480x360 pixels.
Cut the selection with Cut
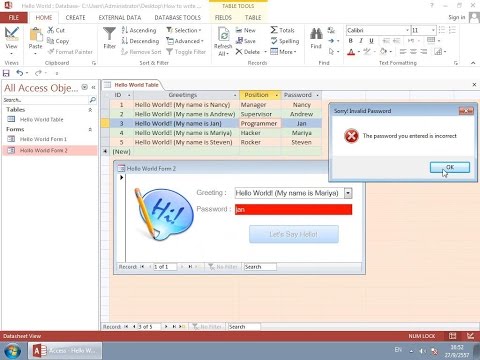[x=56, y=30]
